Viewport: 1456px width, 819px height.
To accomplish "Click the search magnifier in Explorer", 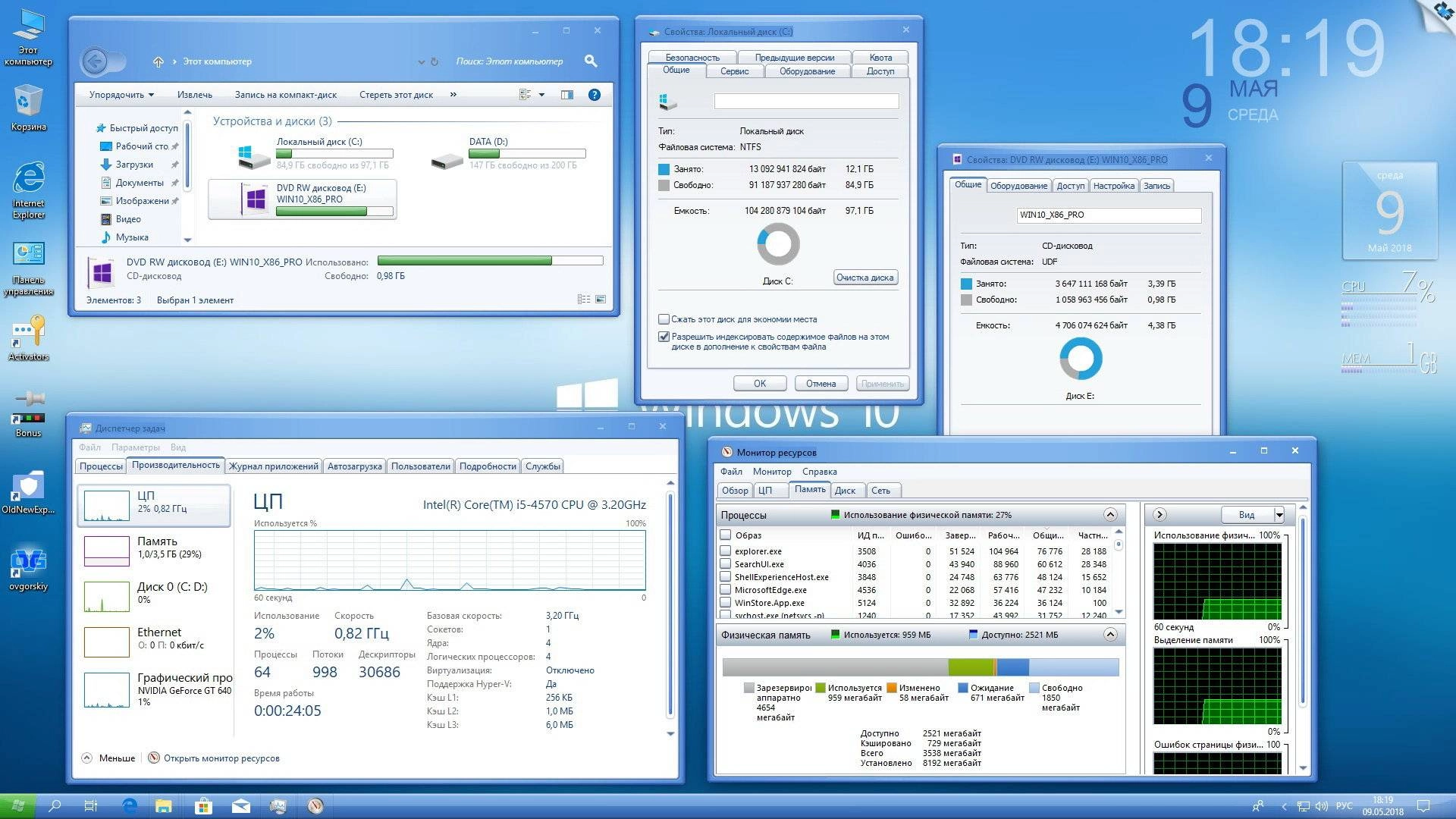I will (591, 61).
